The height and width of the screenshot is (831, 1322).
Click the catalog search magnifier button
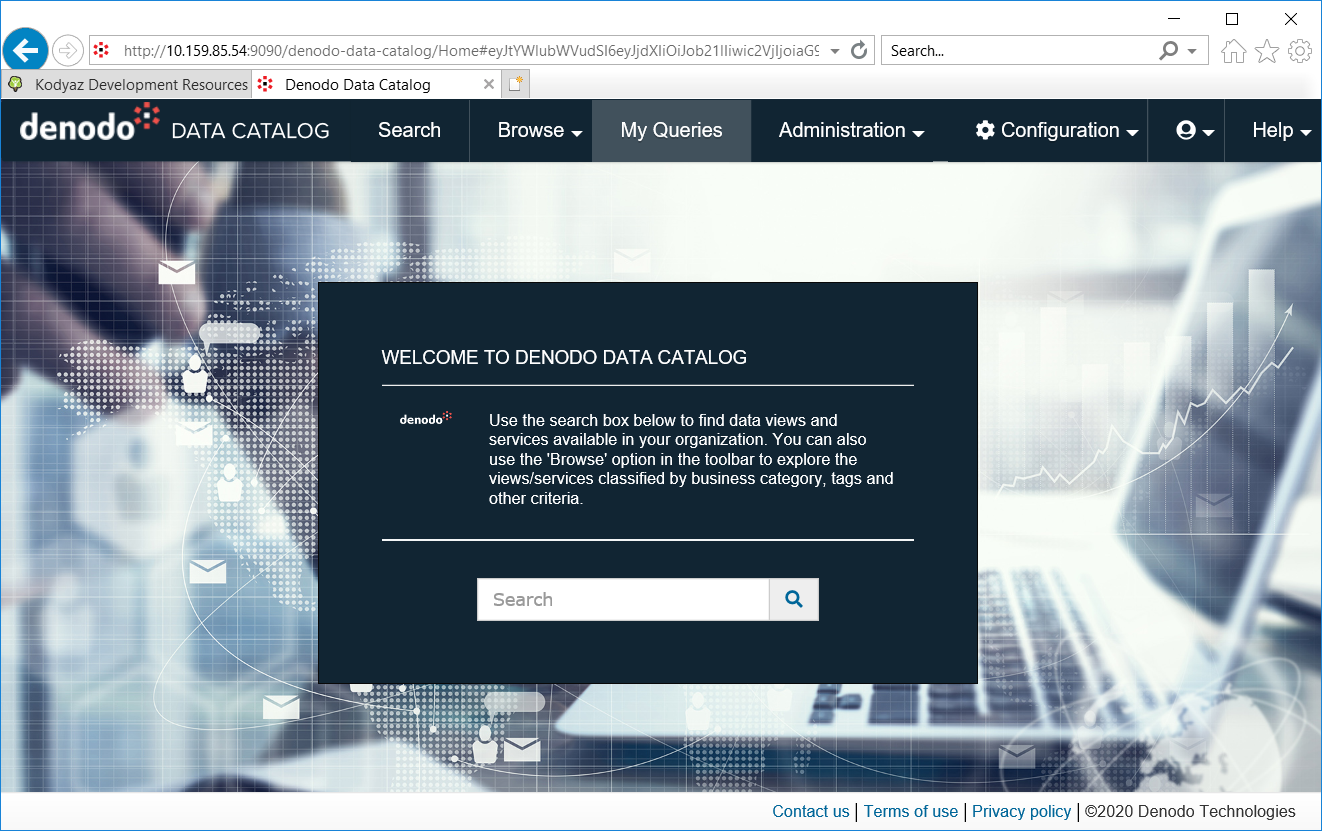[794, 599]
